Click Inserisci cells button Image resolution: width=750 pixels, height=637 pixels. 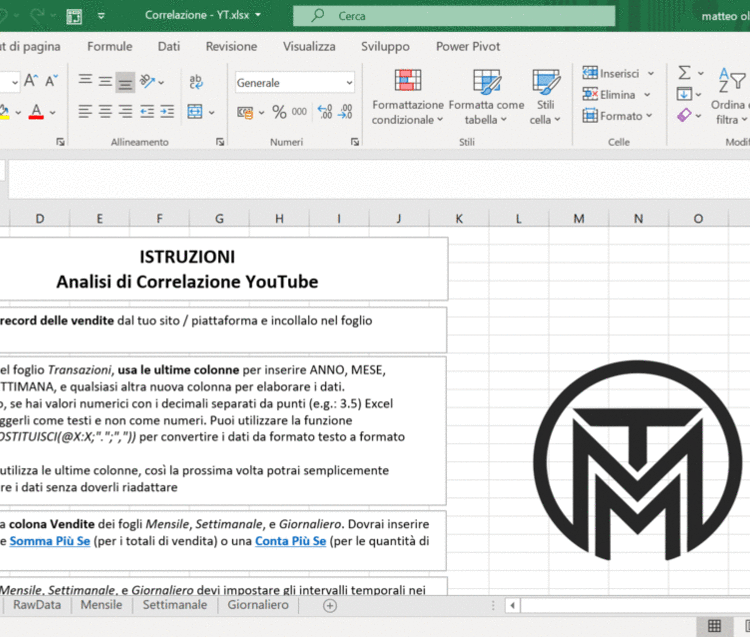610,73
